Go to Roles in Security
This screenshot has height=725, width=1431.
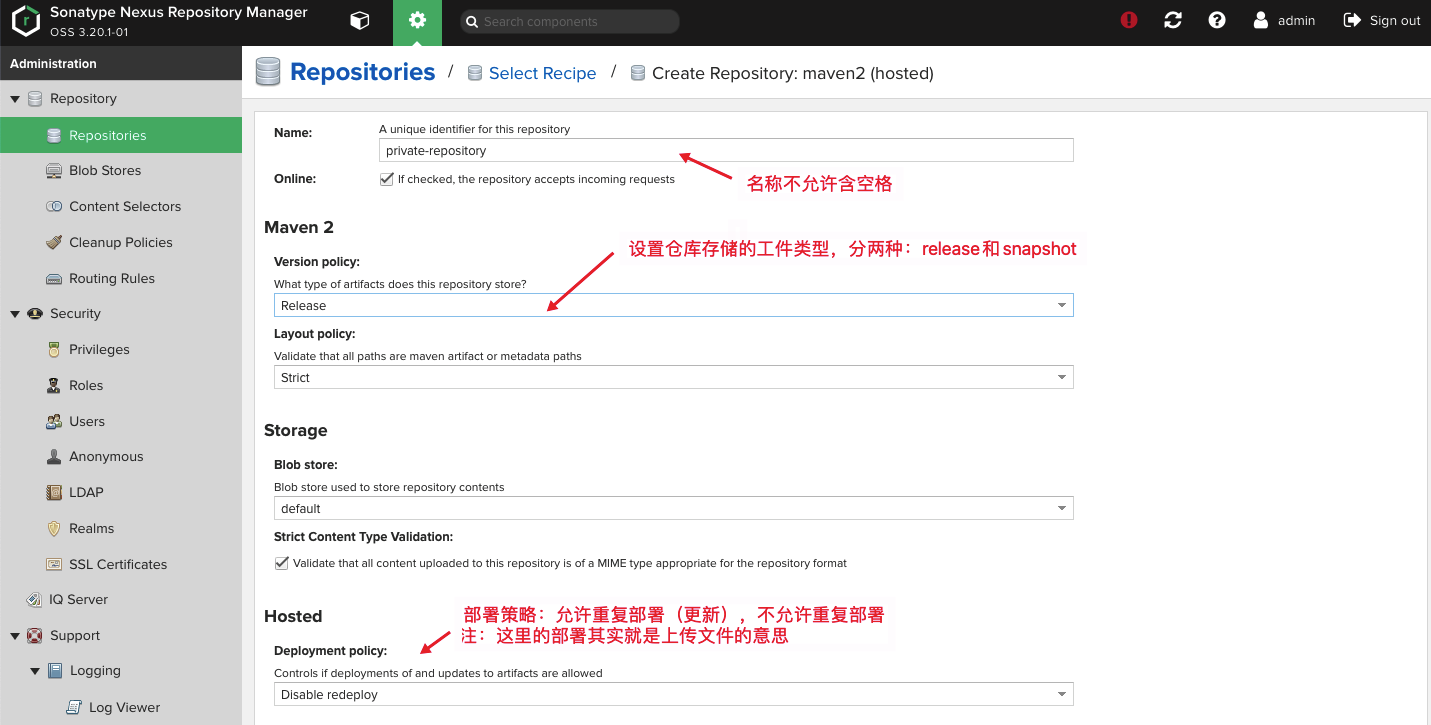[x=86, y=386]
